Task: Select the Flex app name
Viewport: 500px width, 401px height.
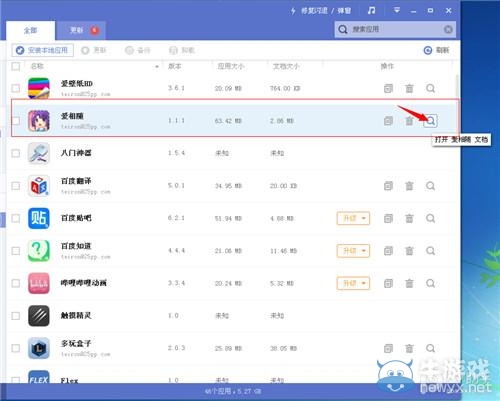Action: pos(69,380)
